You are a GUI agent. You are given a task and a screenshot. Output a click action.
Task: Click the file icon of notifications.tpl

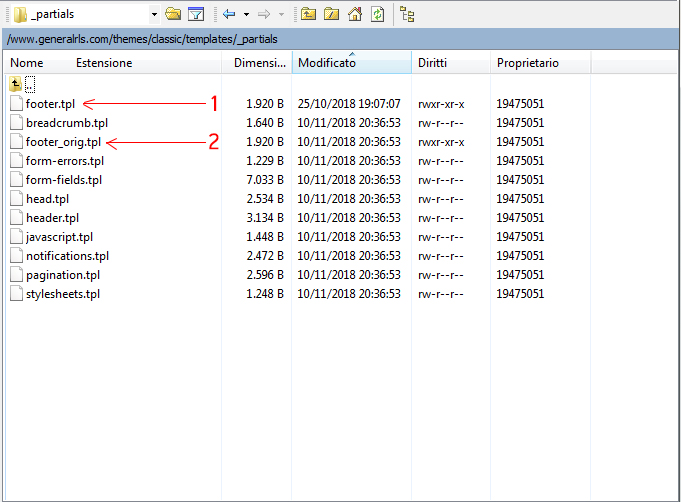pyautogui.click(x=17, y=256)
